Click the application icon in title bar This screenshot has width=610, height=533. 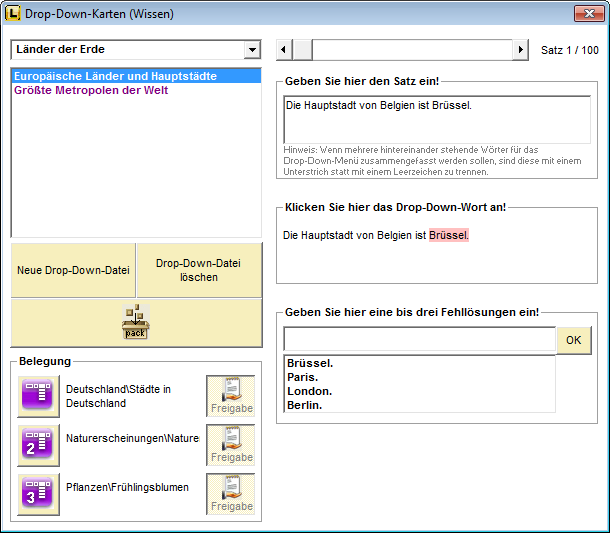13,14
